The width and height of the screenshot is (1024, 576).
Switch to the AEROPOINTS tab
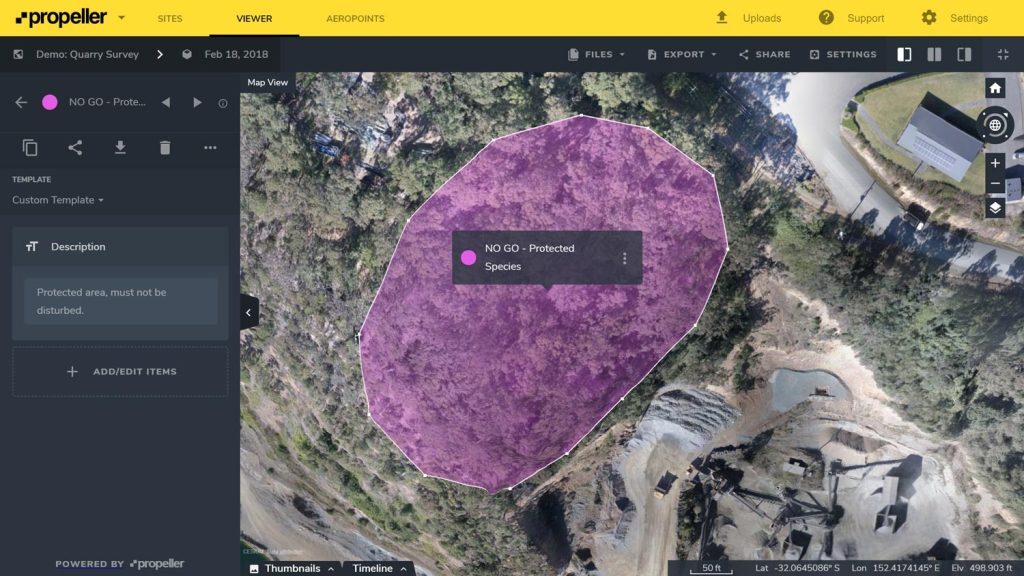[x=355, y=17]
